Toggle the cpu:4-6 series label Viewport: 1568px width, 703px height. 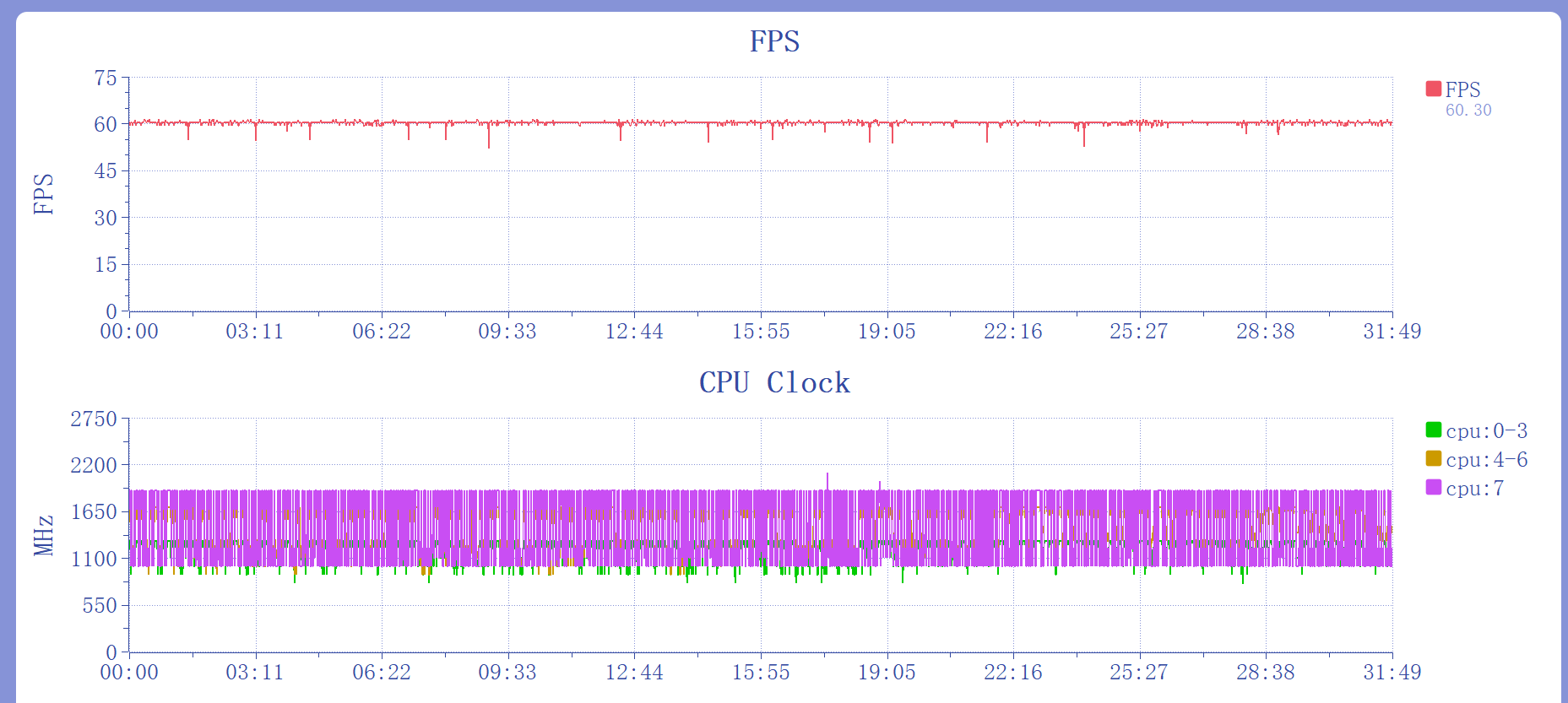tap(1486, 459)
